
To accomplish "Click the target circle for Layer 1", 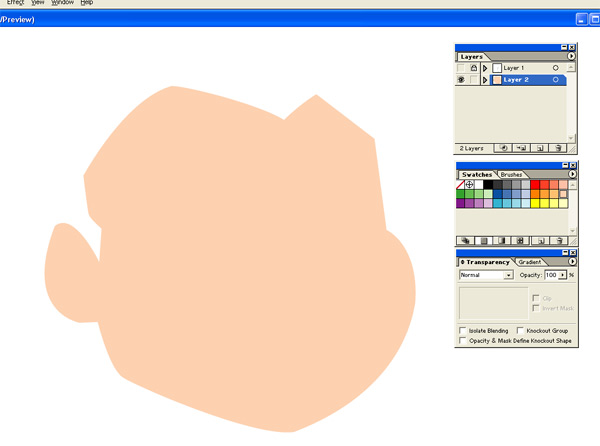I will 555,68.
